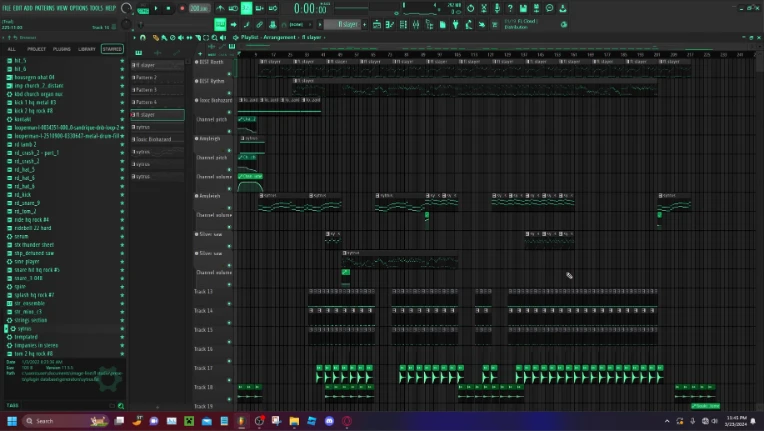Viewport: 764px width, 431px height.
Task: Start playback with the Play button
Action: pyautogui.click(x=156, y=8)
